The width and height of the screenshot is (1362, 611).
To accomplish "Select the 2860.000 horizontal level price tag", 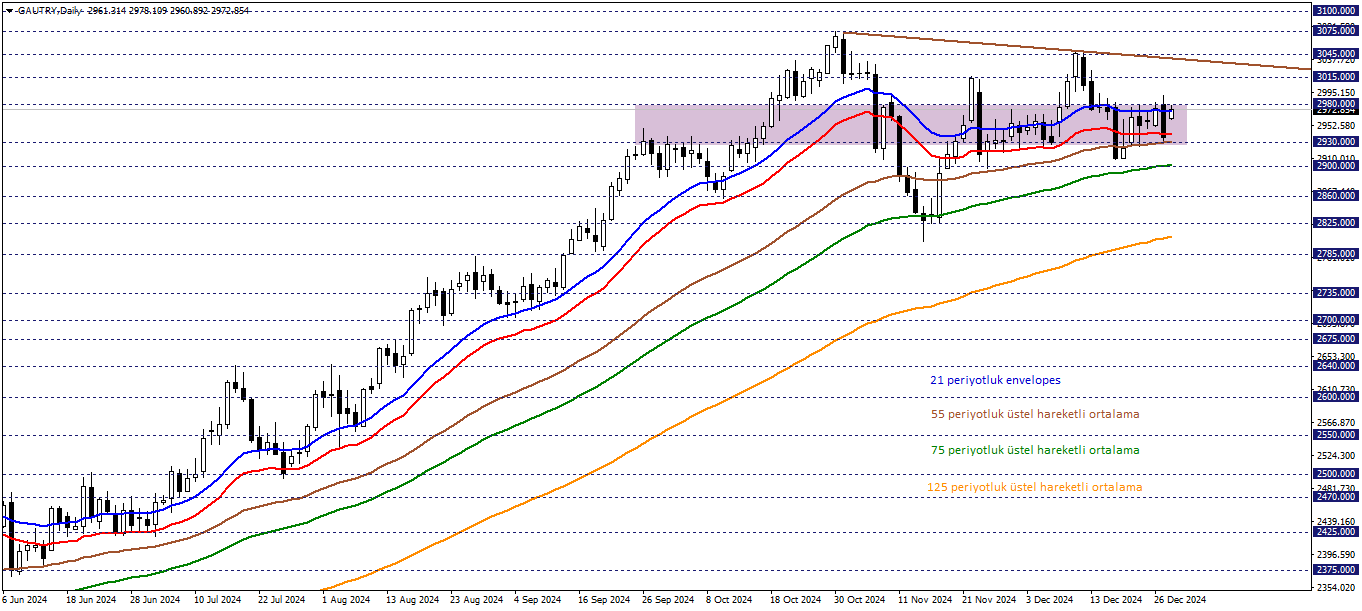I will coord(1335,197).
